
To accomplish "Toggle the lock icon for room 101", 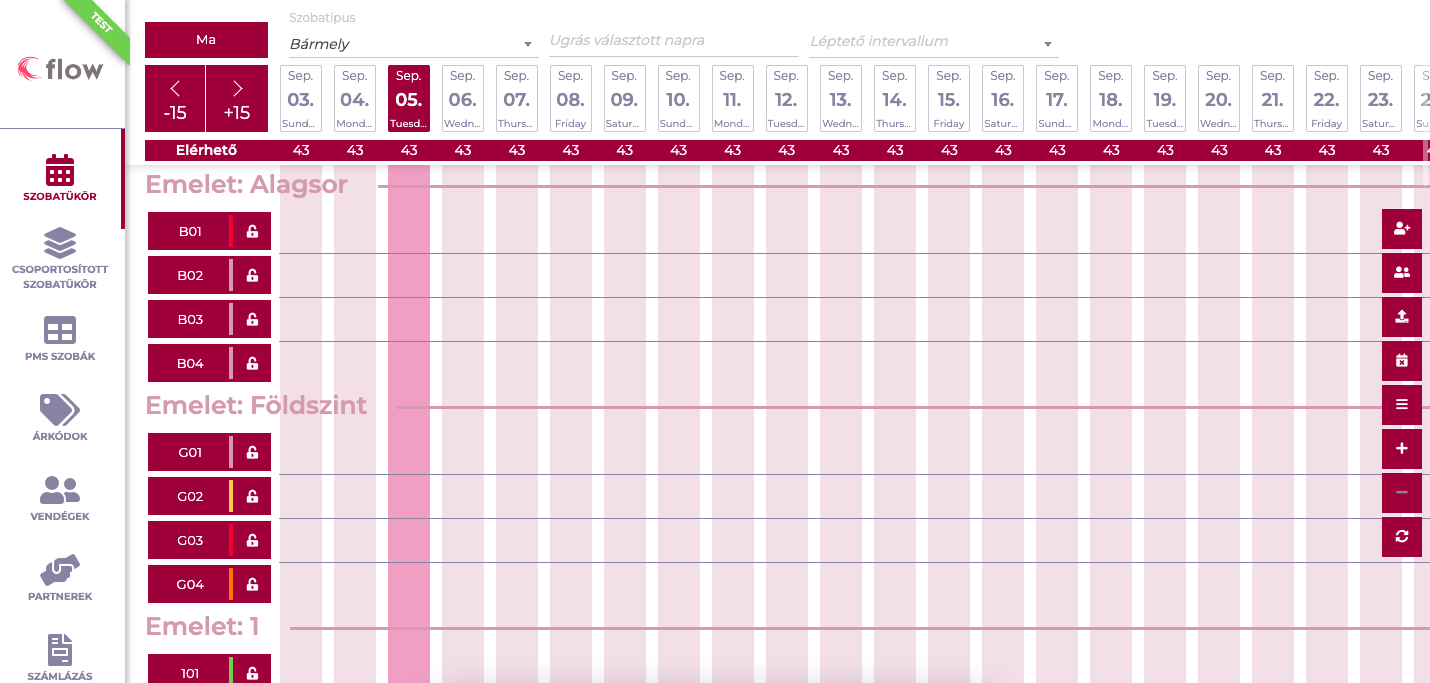I will click(252, 673).
